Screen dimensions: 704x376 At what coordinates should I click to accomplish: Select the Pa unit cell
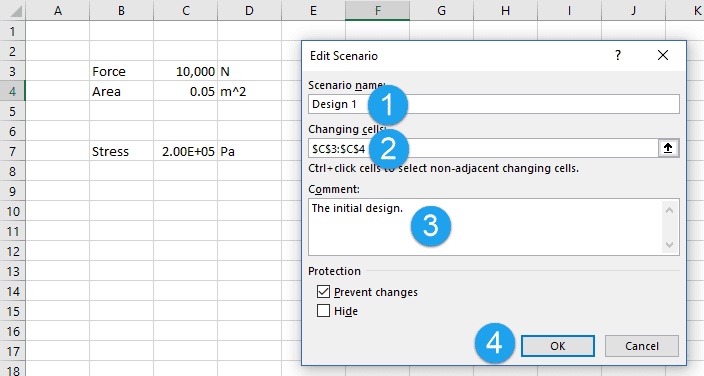[x=249, y=151]
